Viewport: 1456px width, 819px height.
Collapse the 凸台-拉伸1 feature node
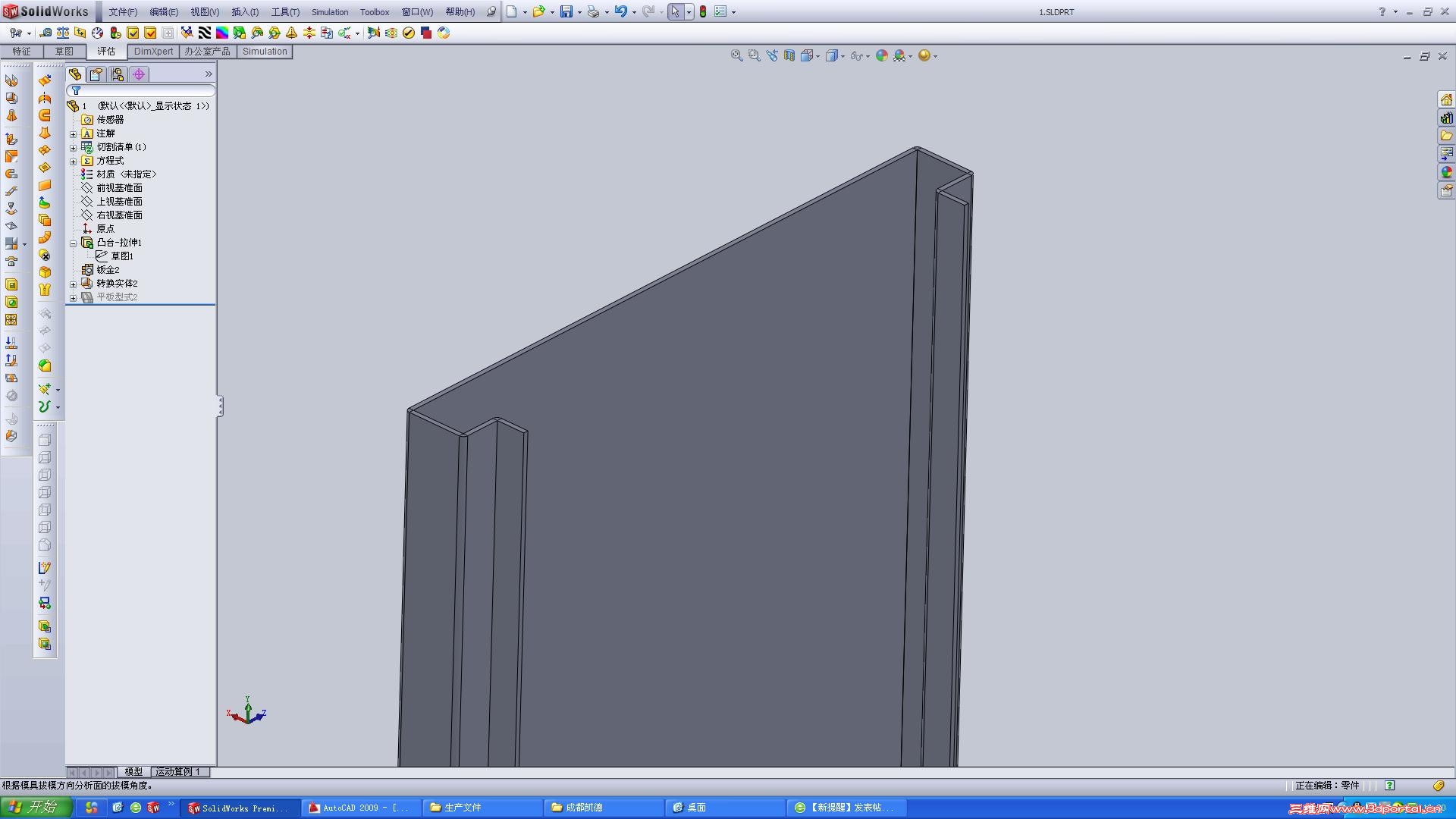coord(74,243)
